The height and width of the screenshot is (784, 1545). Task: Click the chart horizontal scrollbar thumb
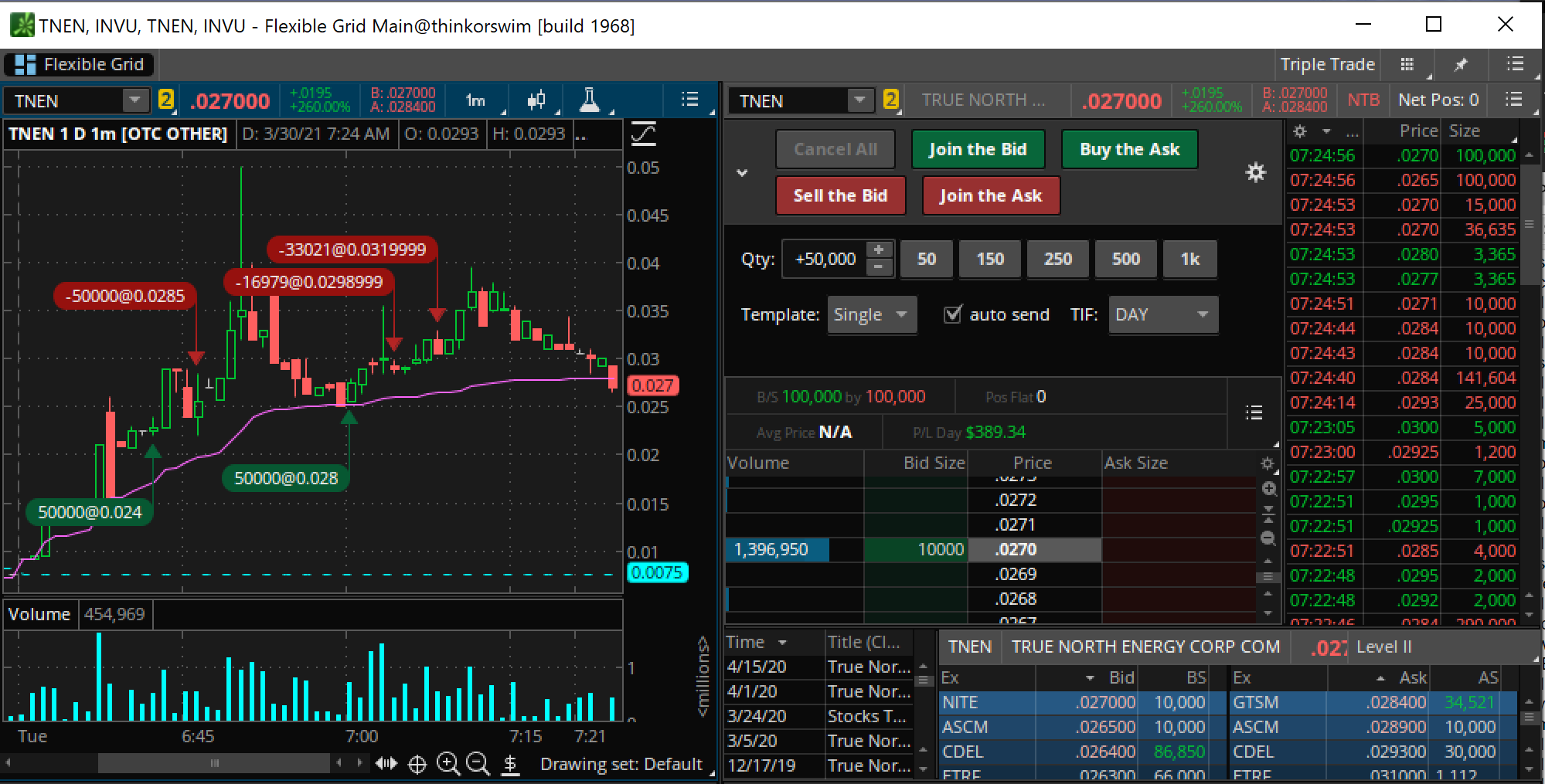214,763
